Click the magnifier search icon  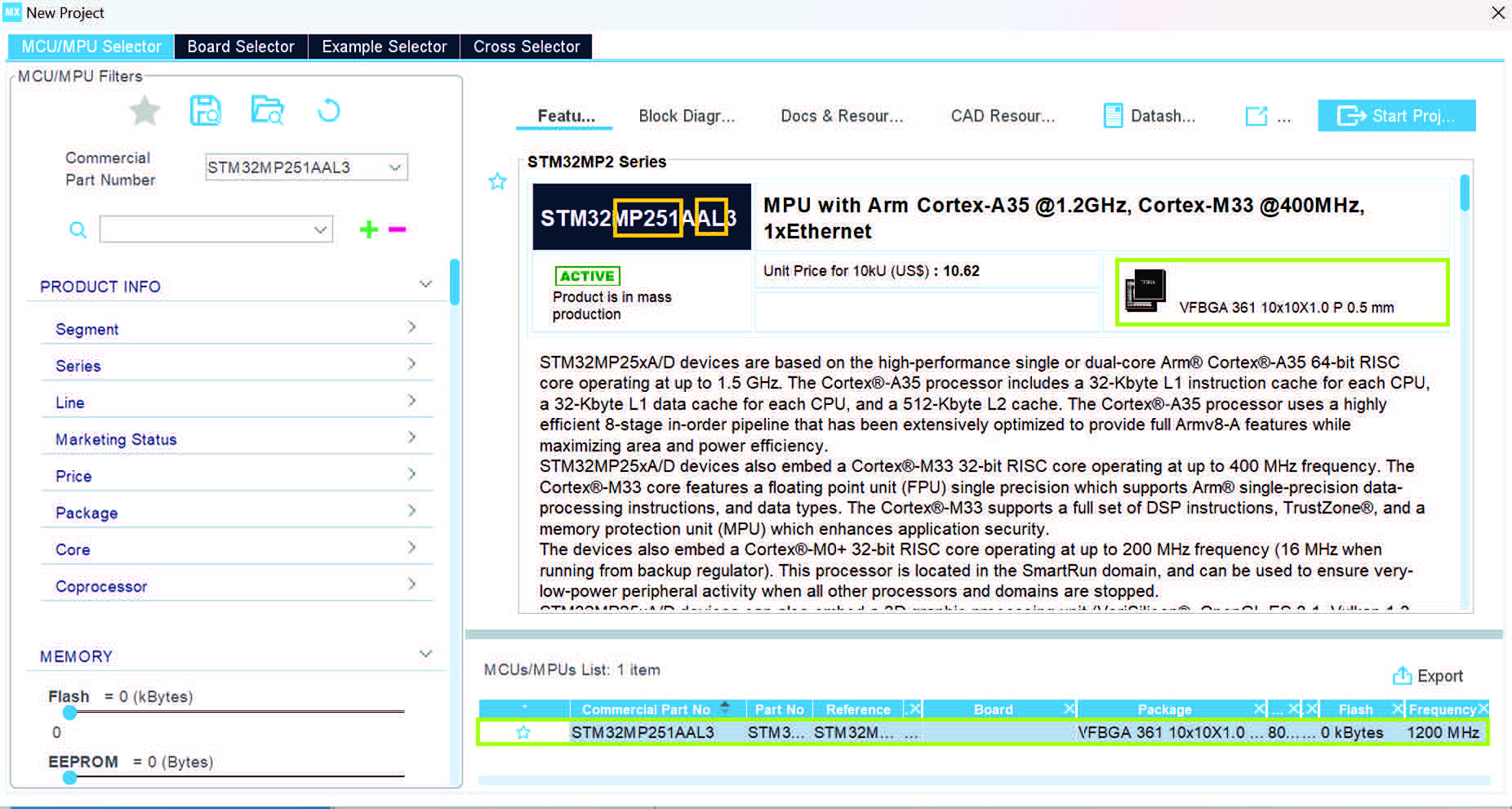78,230
